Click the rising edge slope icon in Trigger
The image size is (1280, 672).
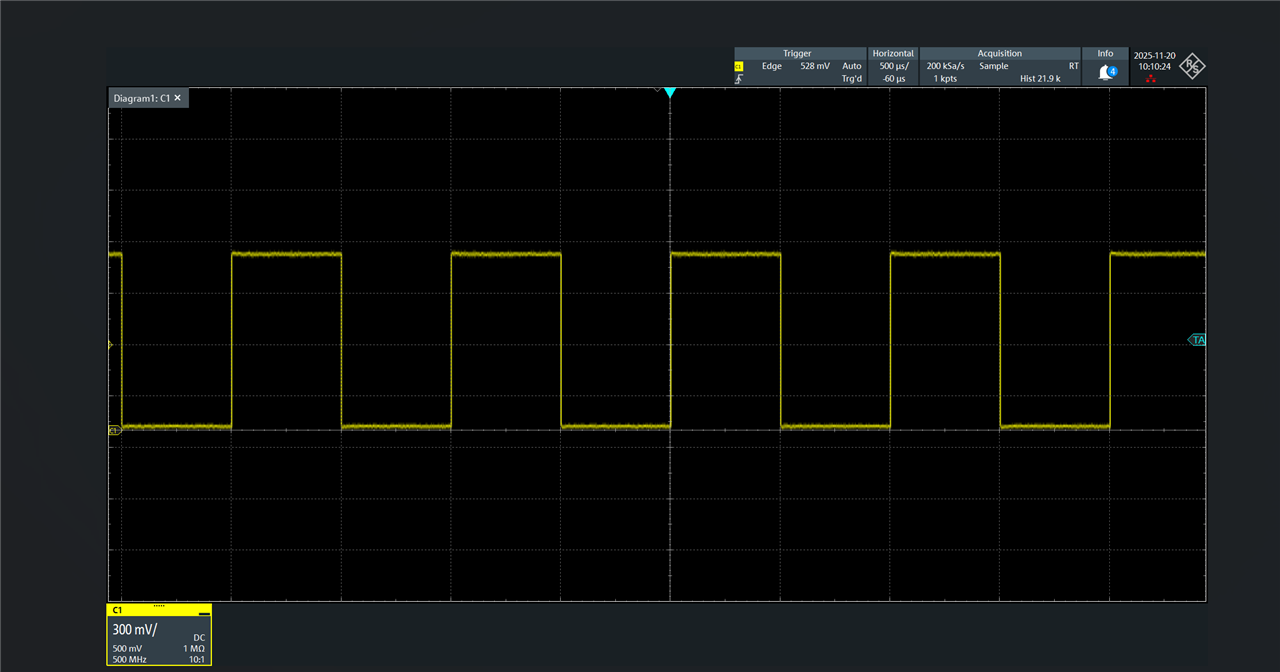(739, 79)
